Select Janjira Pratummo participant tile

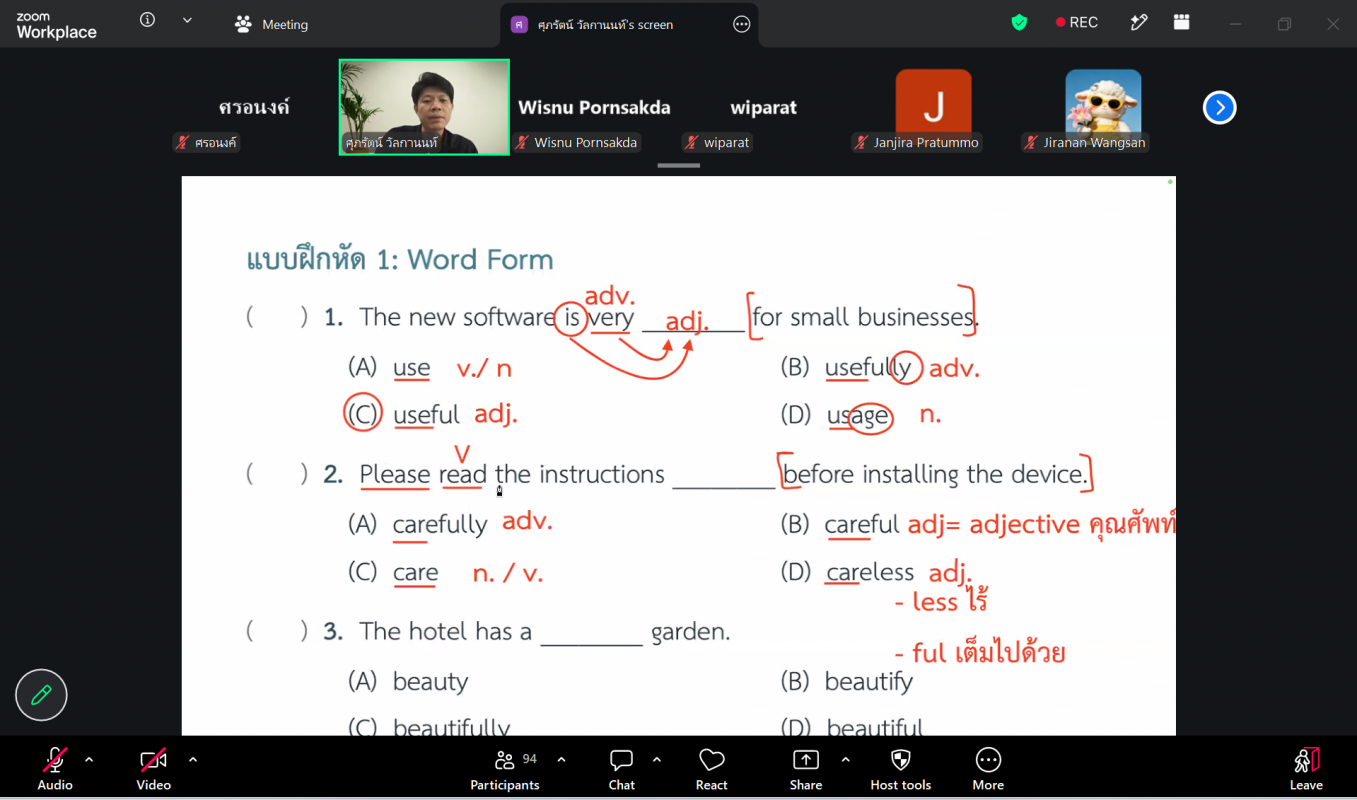click(x=933, y=107)
